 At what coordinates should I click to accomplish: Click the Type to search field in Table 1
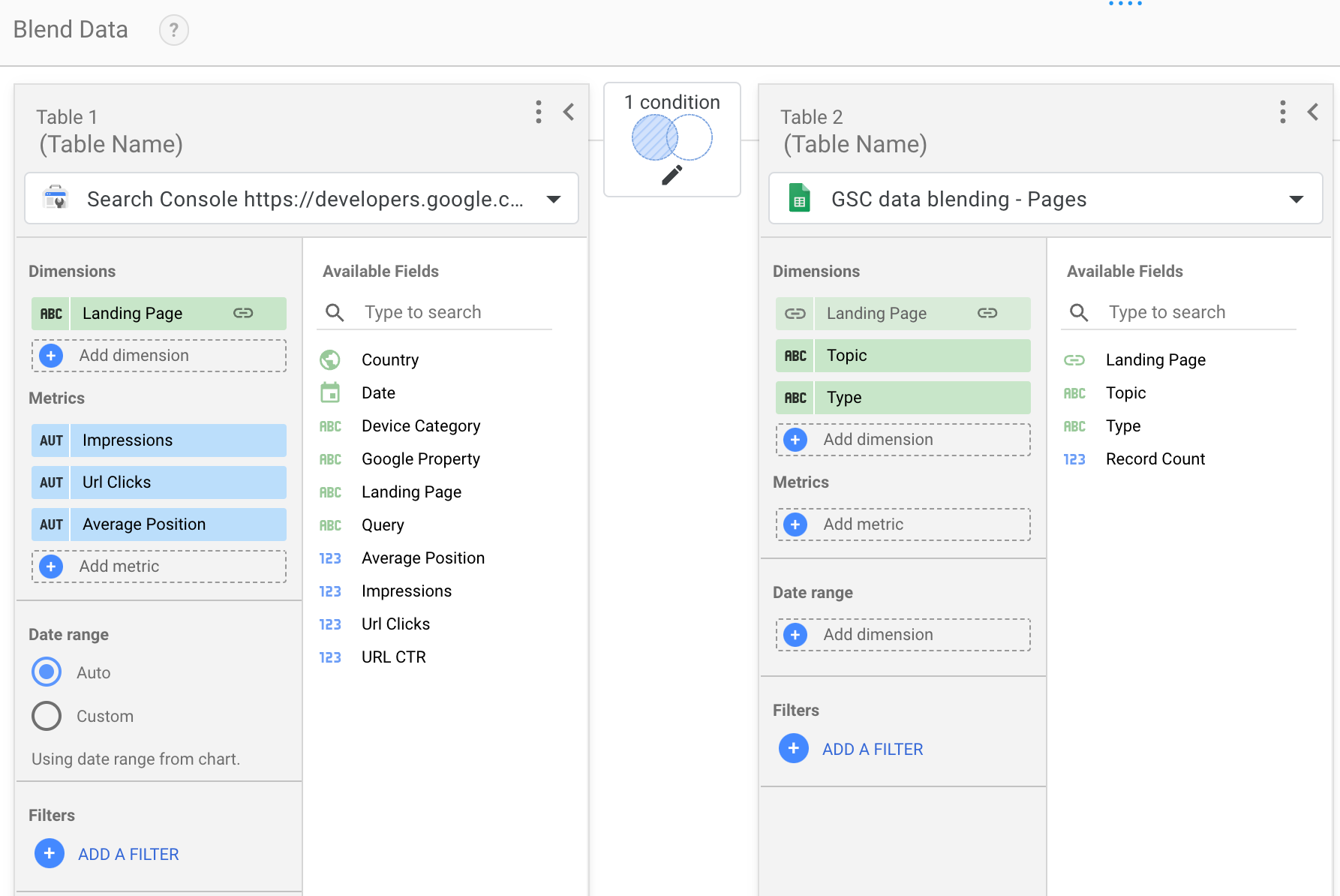435,312
